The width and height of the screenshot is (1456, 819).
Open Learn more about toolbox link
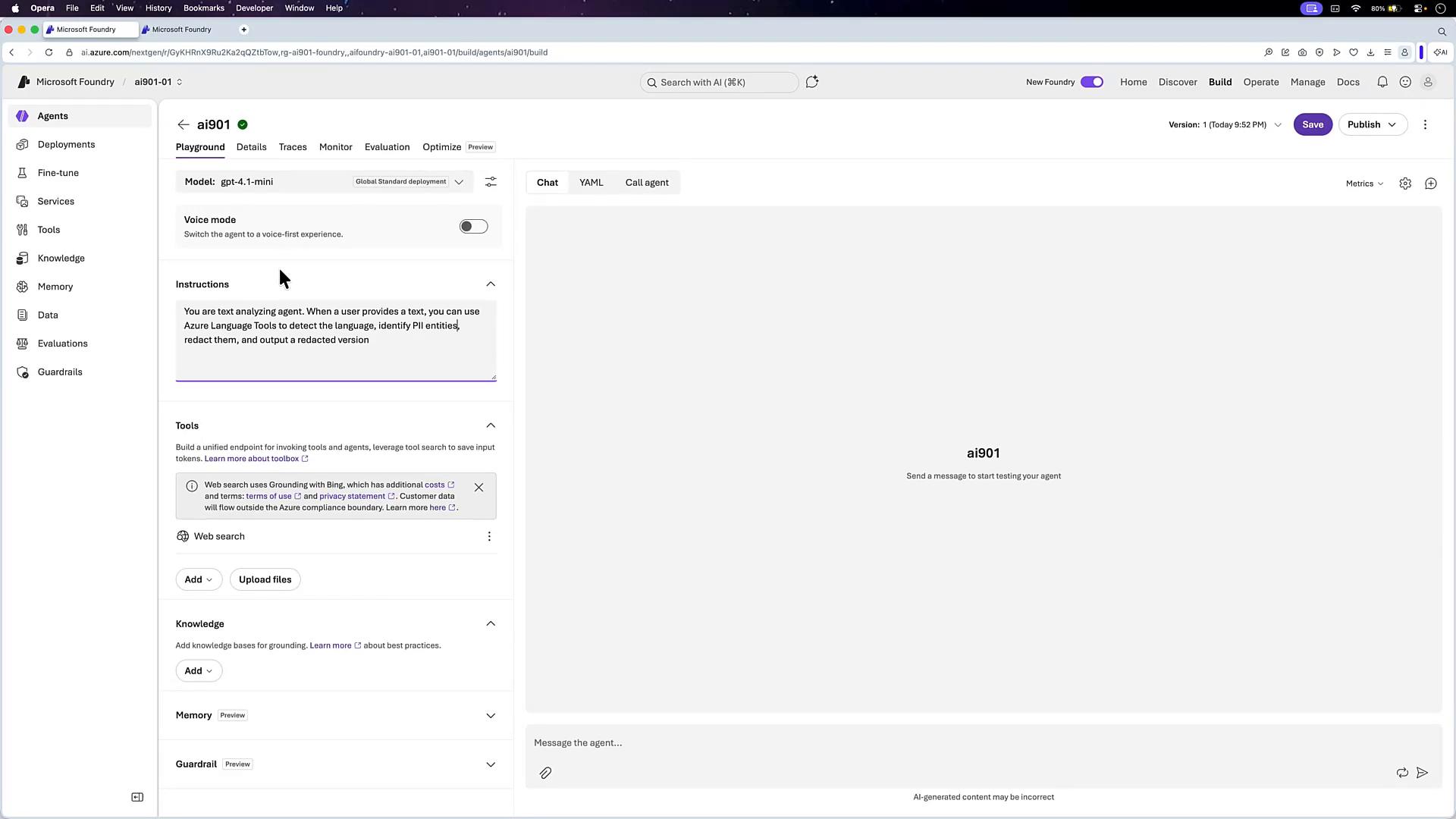tap(256, 459)
